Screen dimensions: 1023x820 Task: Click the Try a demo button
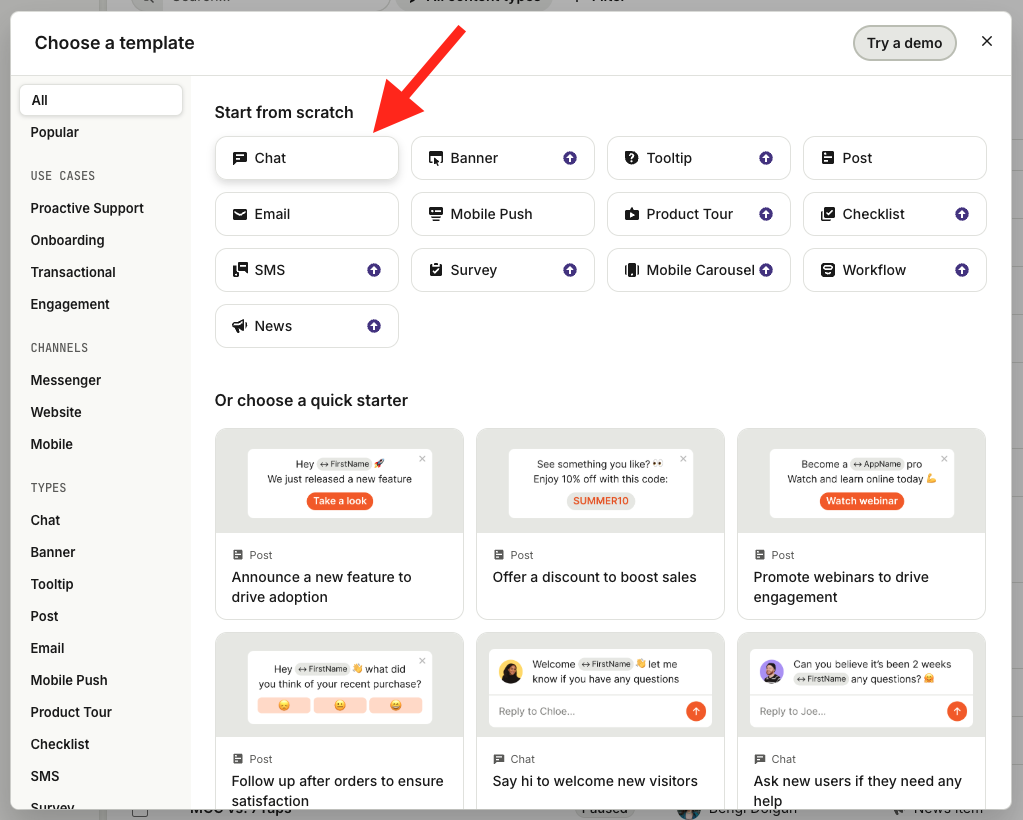click(x=904, y=43)
